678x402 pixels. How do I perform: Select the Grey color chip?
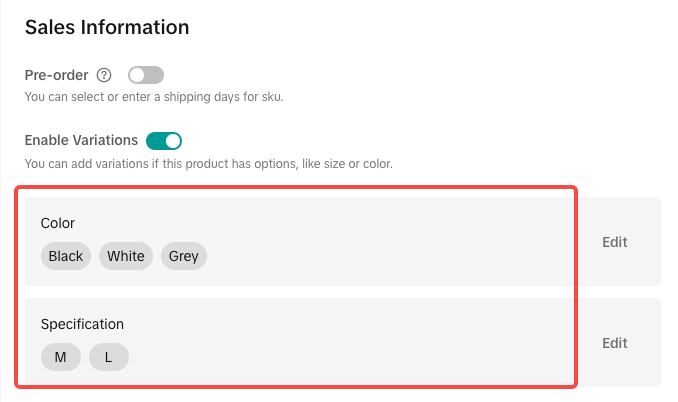(184, 256)
